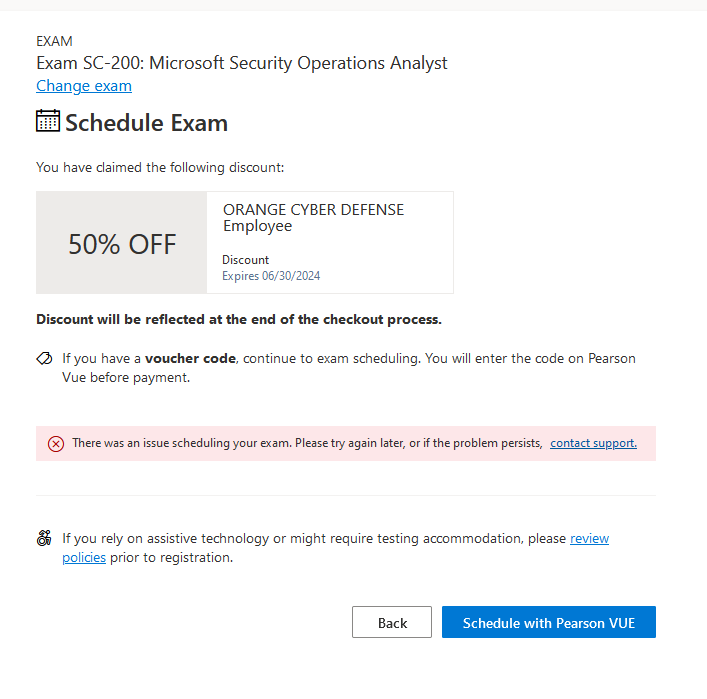Screen dimensions: 707x699
Task: Click the Exam SC-200 title text
Action: (242, 63)
